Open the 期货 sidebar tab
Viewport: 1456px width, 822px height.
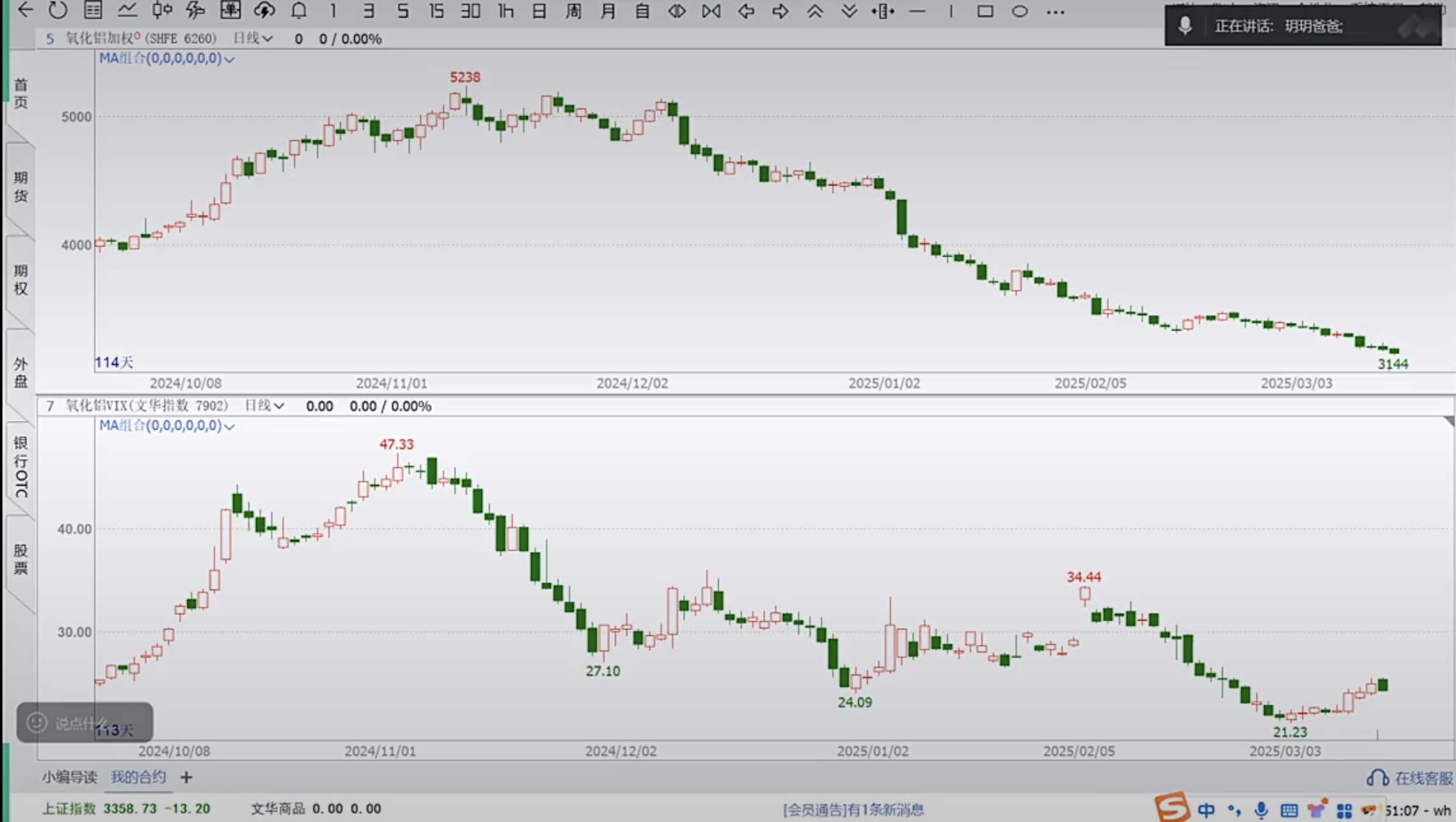click(21, 187)
